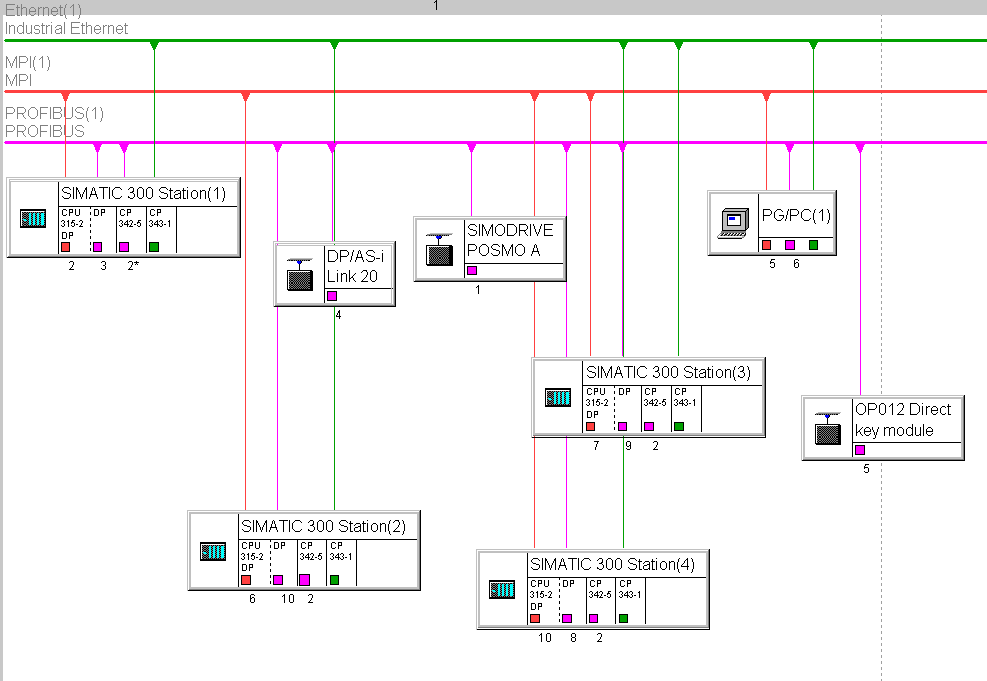
Task: Select the PG/PC(1) red MPI interface
Action: 766,245
